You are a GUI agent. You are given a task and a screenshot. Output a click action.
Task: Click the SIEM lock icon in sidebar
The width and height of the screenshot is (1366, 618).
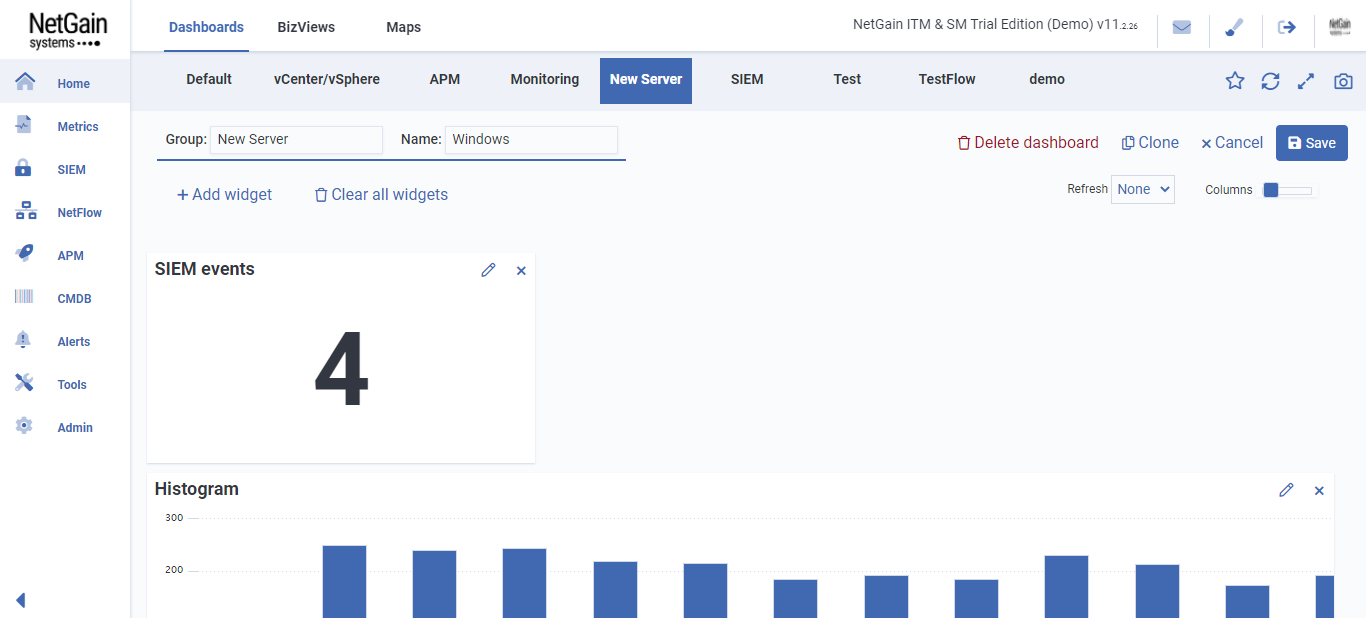[24, 168]
